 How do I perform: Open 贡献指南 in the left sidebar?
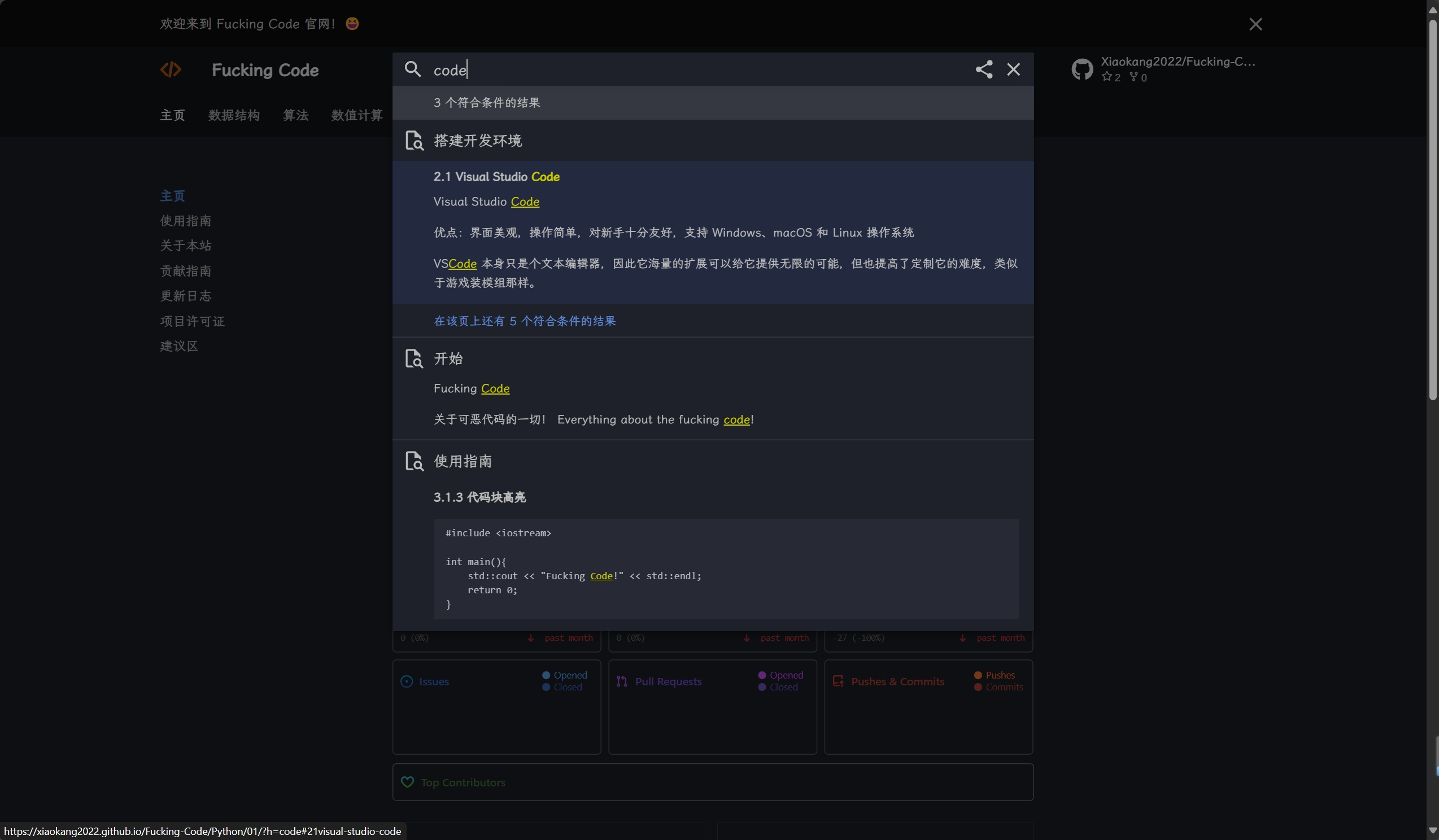186,271
